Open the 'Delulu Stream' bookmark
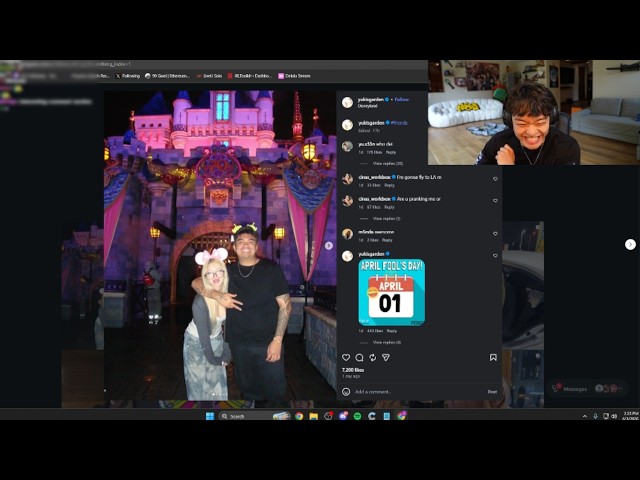The height and width of the screenshot is (480, 640). pos(294,76)
